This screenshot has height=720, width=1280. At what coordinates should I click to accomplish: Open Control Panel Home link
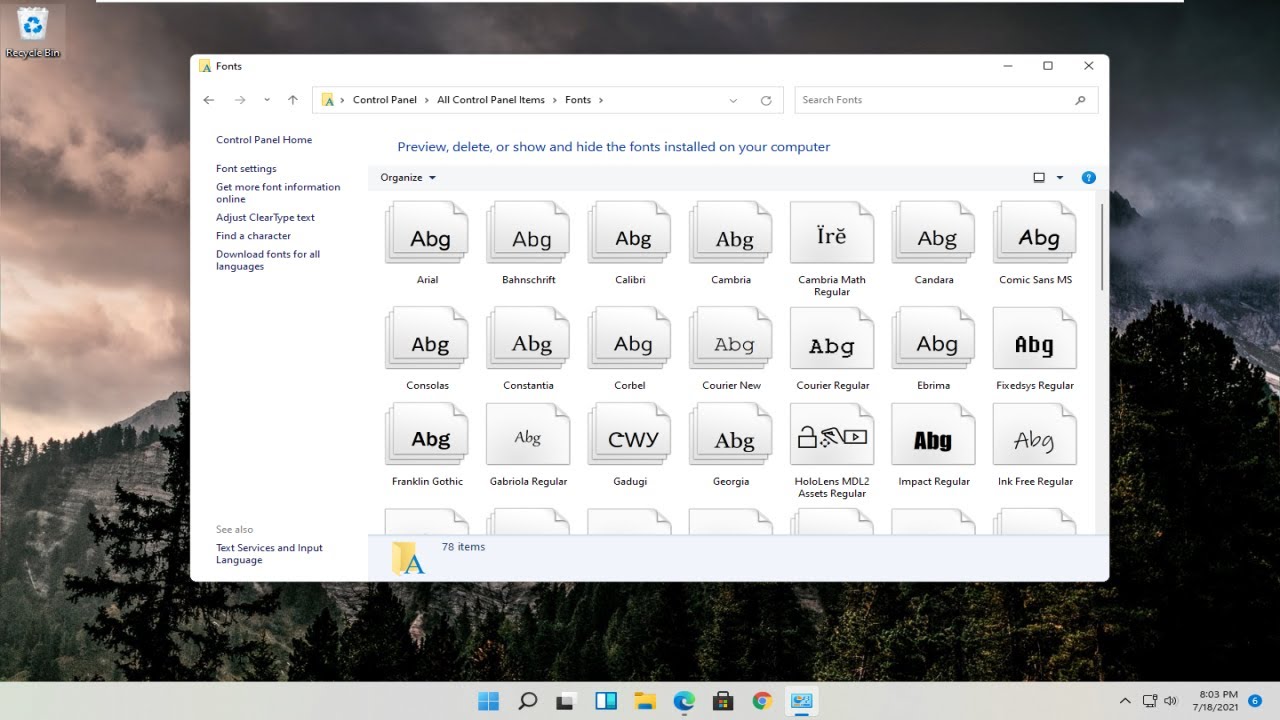coord(264,140)
